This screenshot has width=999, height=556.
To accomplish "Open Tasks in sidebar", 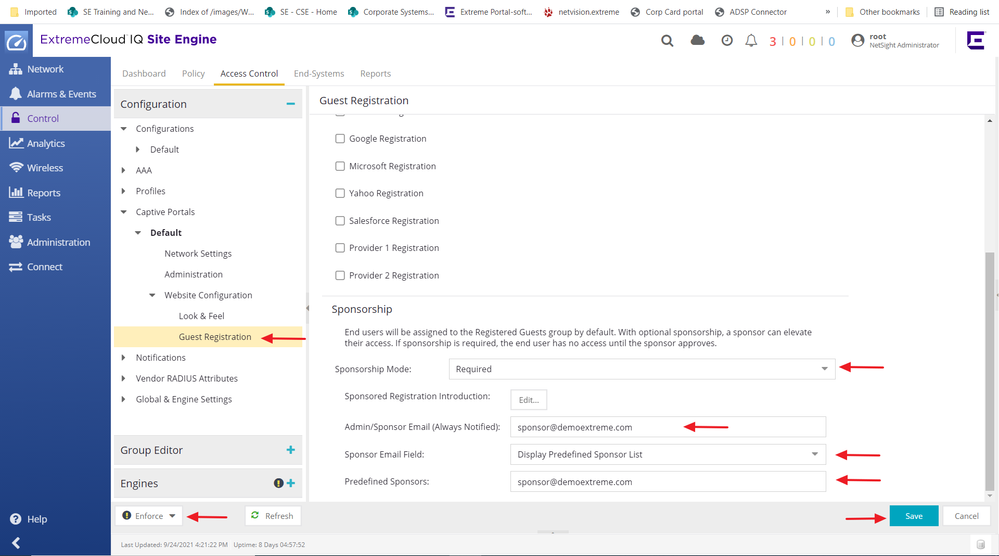I will point(55,217).
